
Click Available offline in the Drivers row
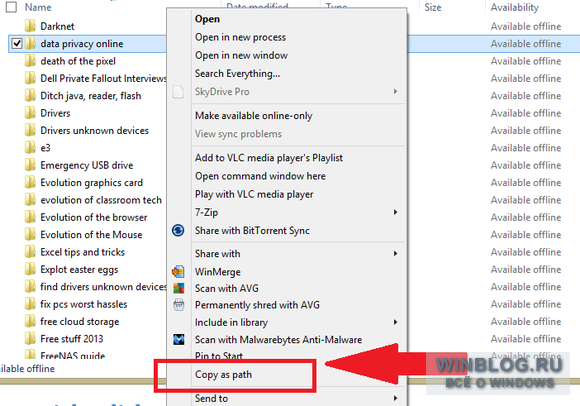(526, 113)
